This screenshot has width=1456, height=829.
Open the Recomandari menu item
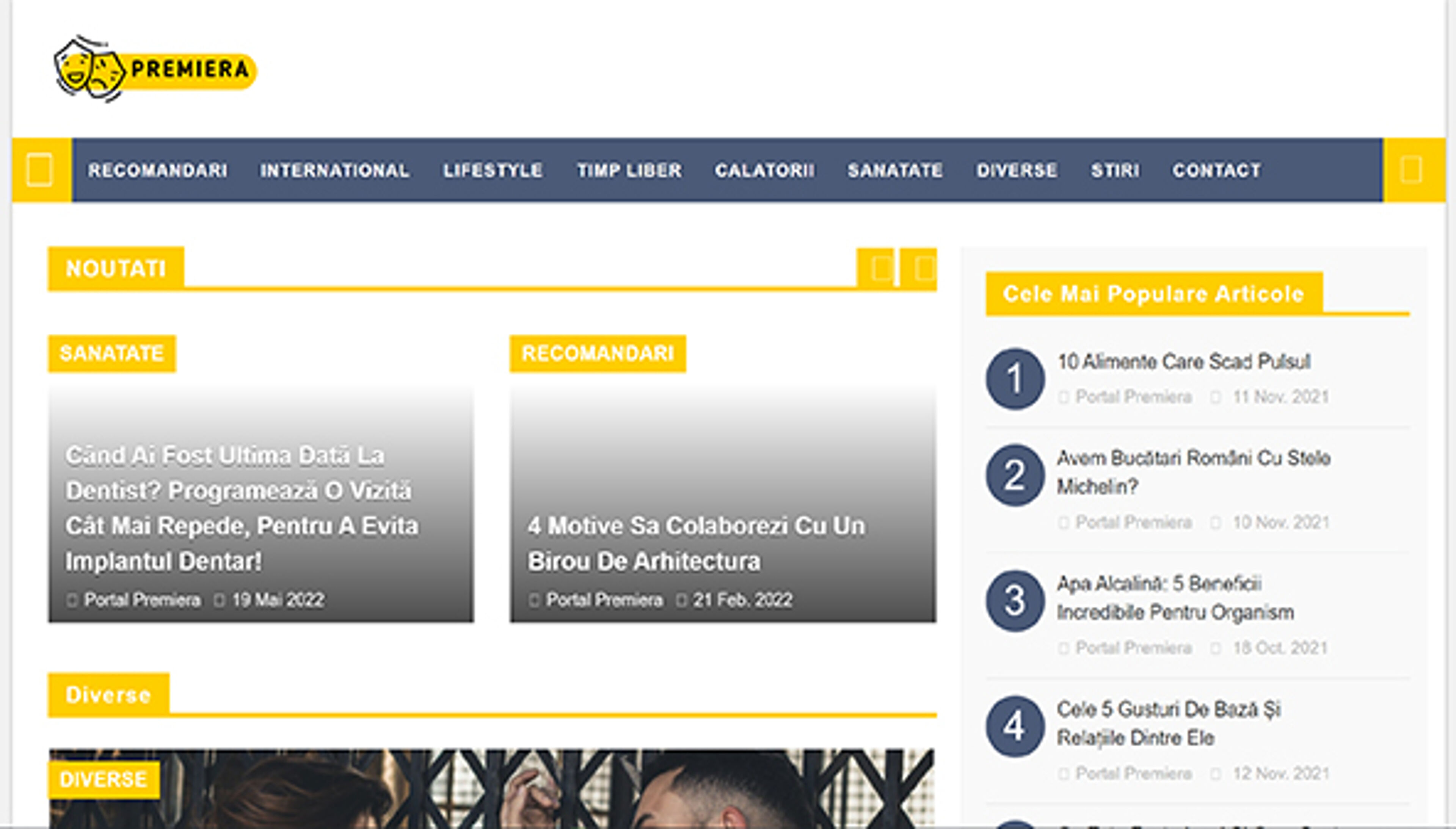pos(158,170)
